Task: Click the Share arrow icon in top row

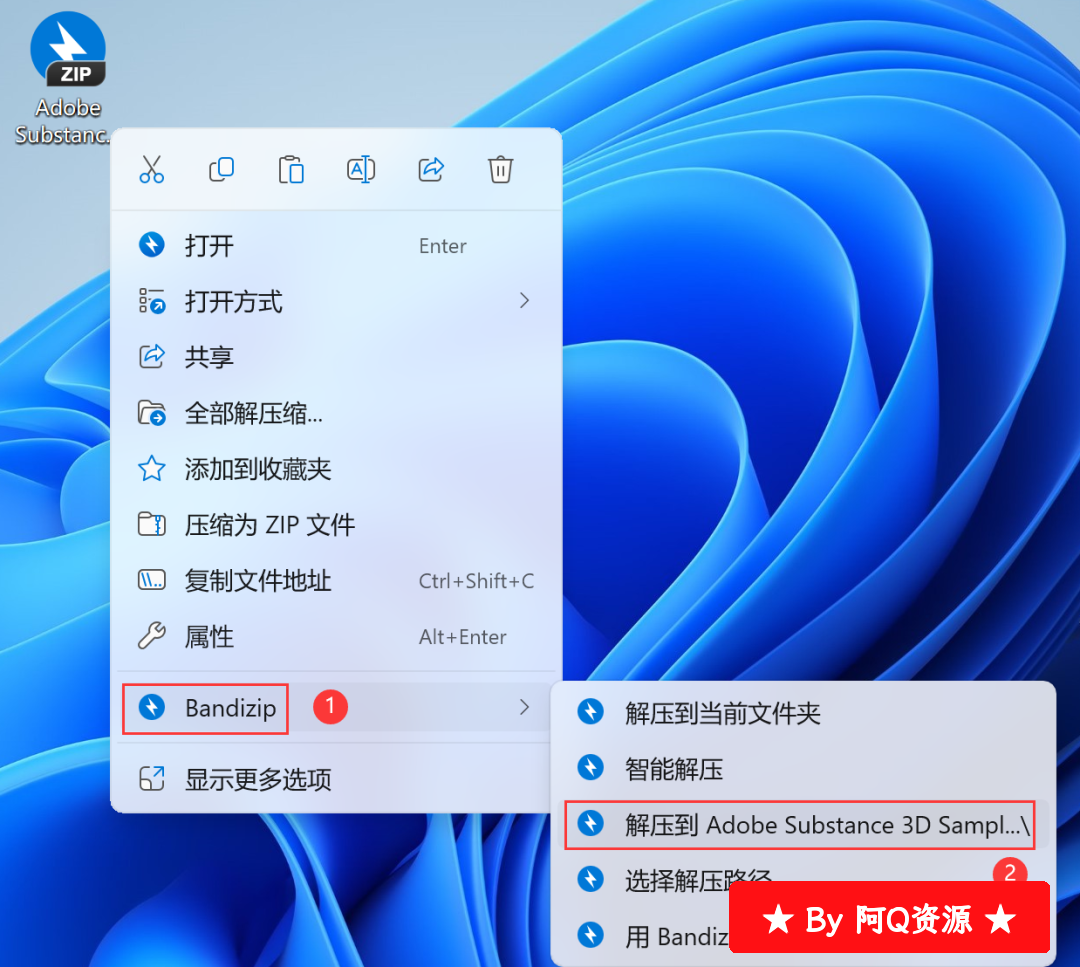Action: click(430, 170)
